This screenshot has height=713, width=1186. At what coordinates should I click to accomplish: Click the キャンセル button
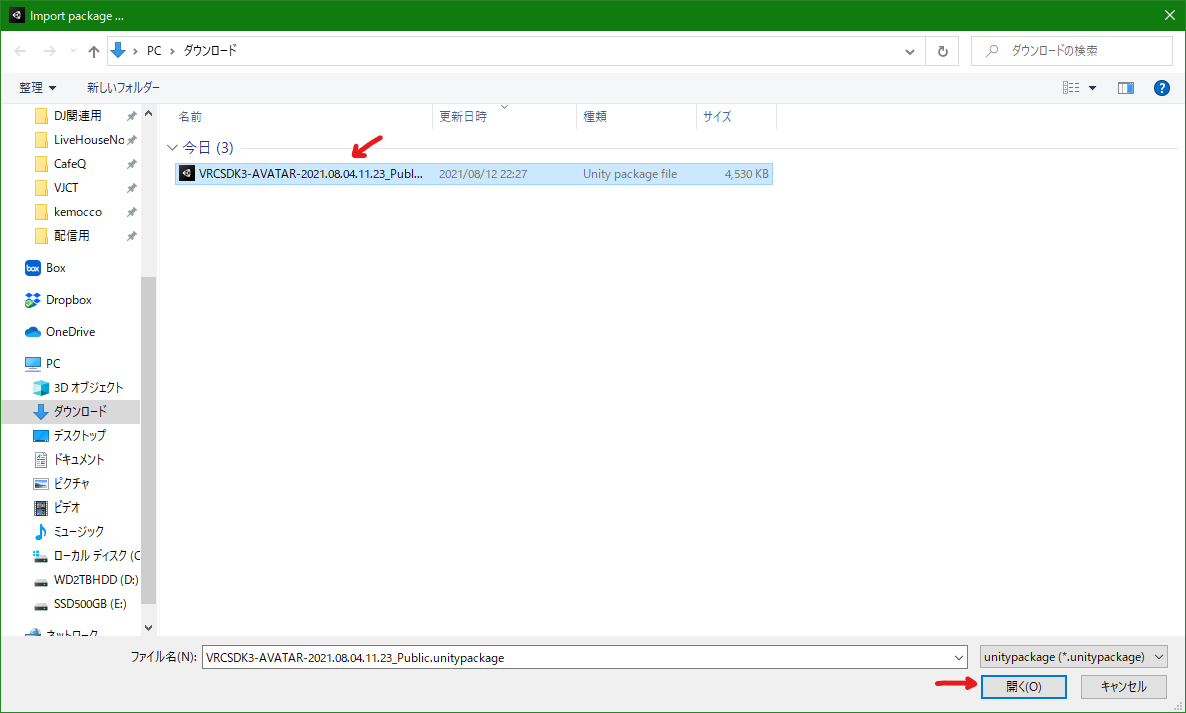click(x=1123, y=687)
